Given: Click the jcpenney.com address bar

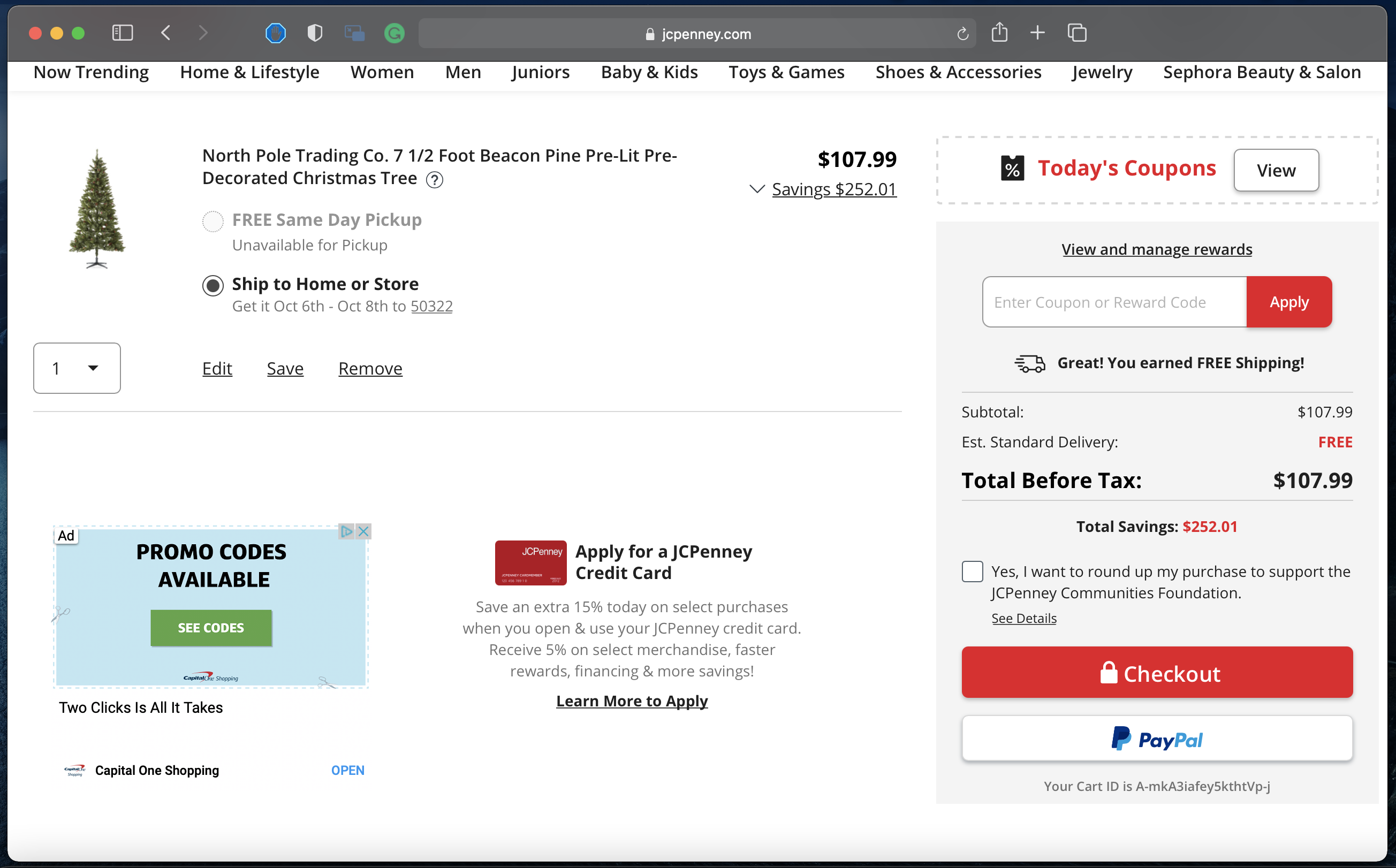Looking at the screenshot, I should pyautogui.click(x=697, y=33).
